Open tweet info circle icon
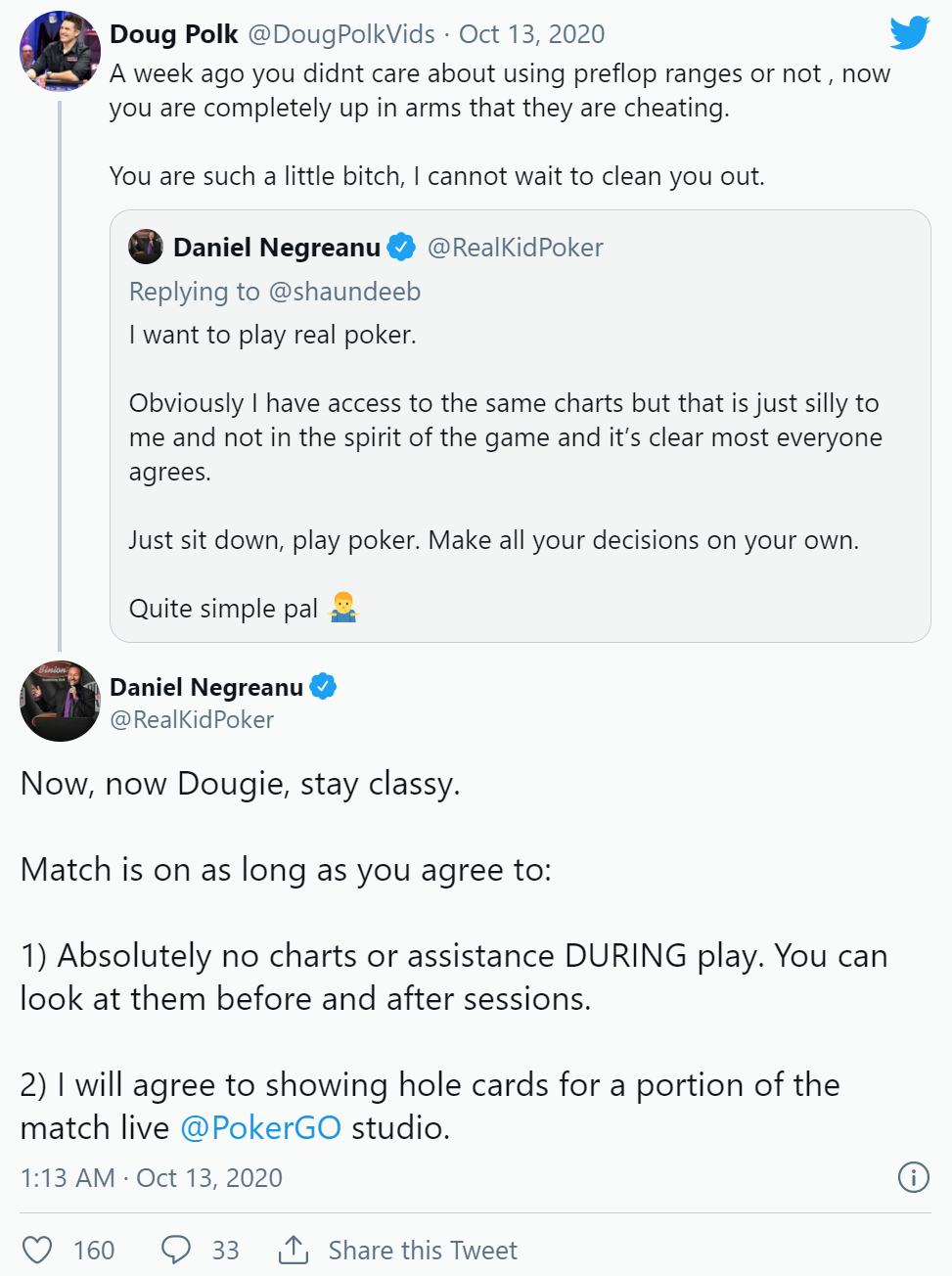Screen dimensions: 952x1276 coord(913,1177)
